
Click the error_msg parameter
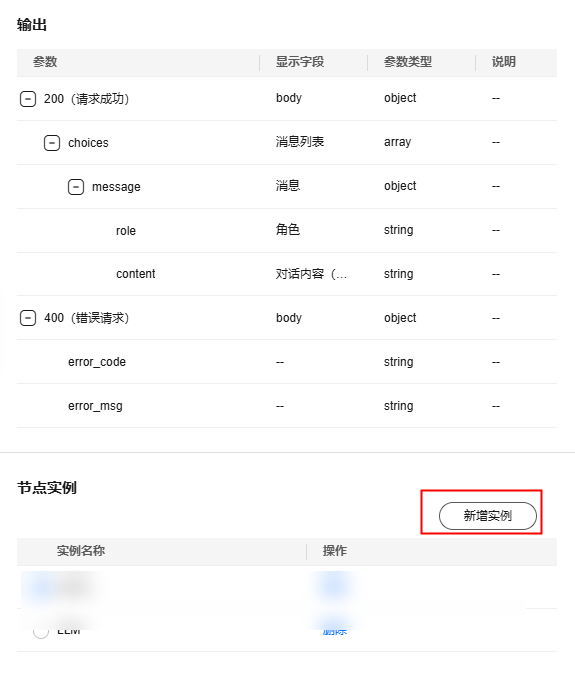point(95,406)
